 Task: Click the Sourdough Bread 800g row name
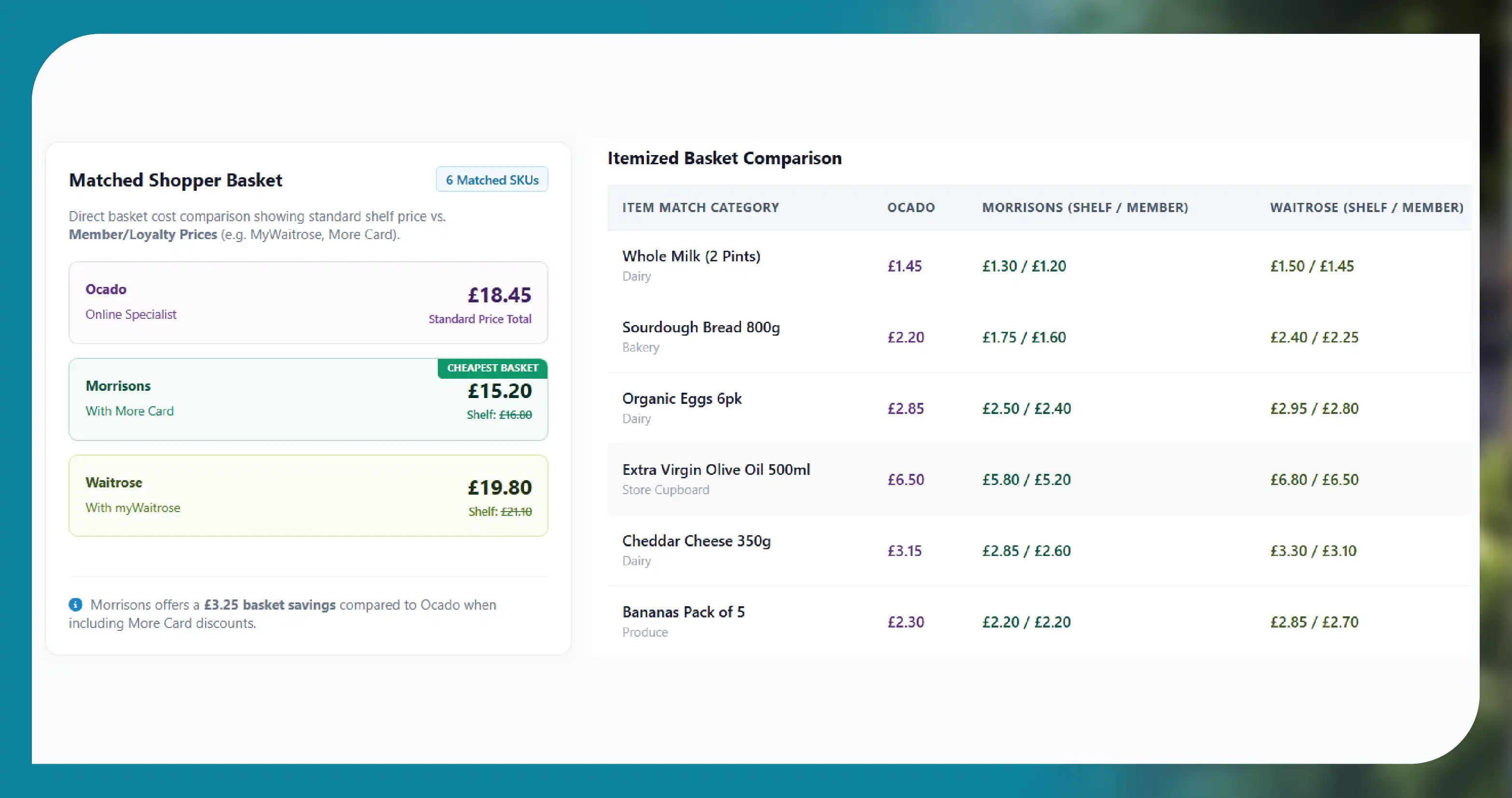pyautogui.click(x=701, y=327)
